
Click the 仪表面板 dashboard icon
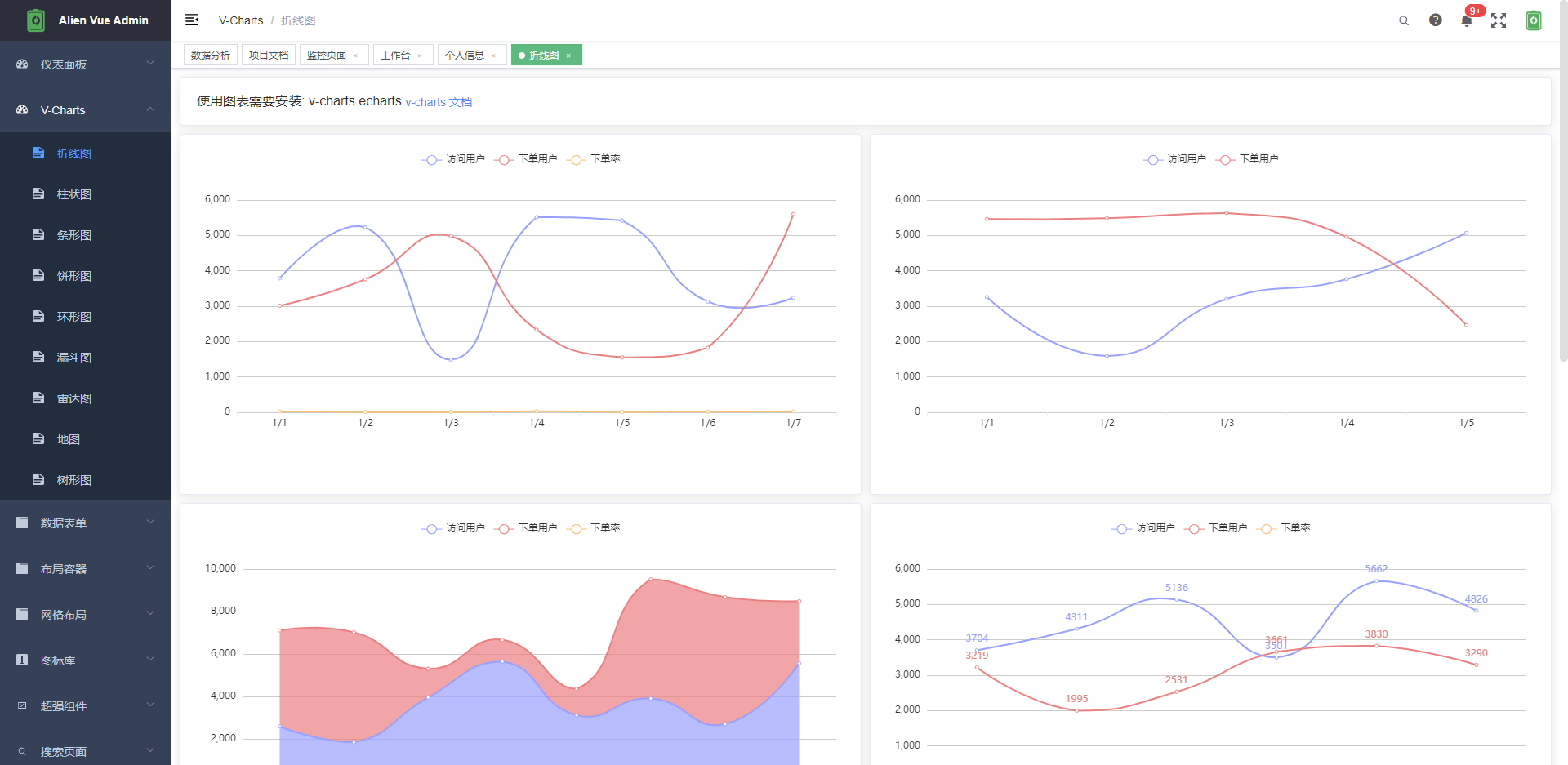point(22,64)
